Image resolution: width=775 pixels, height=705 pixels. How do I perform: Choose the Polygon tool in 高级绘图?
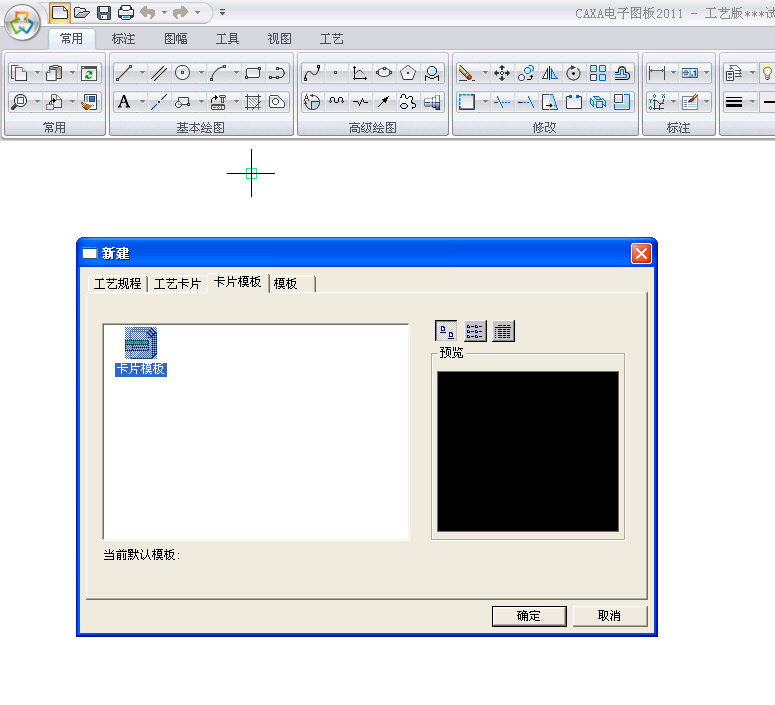click(x=408, y=73)
